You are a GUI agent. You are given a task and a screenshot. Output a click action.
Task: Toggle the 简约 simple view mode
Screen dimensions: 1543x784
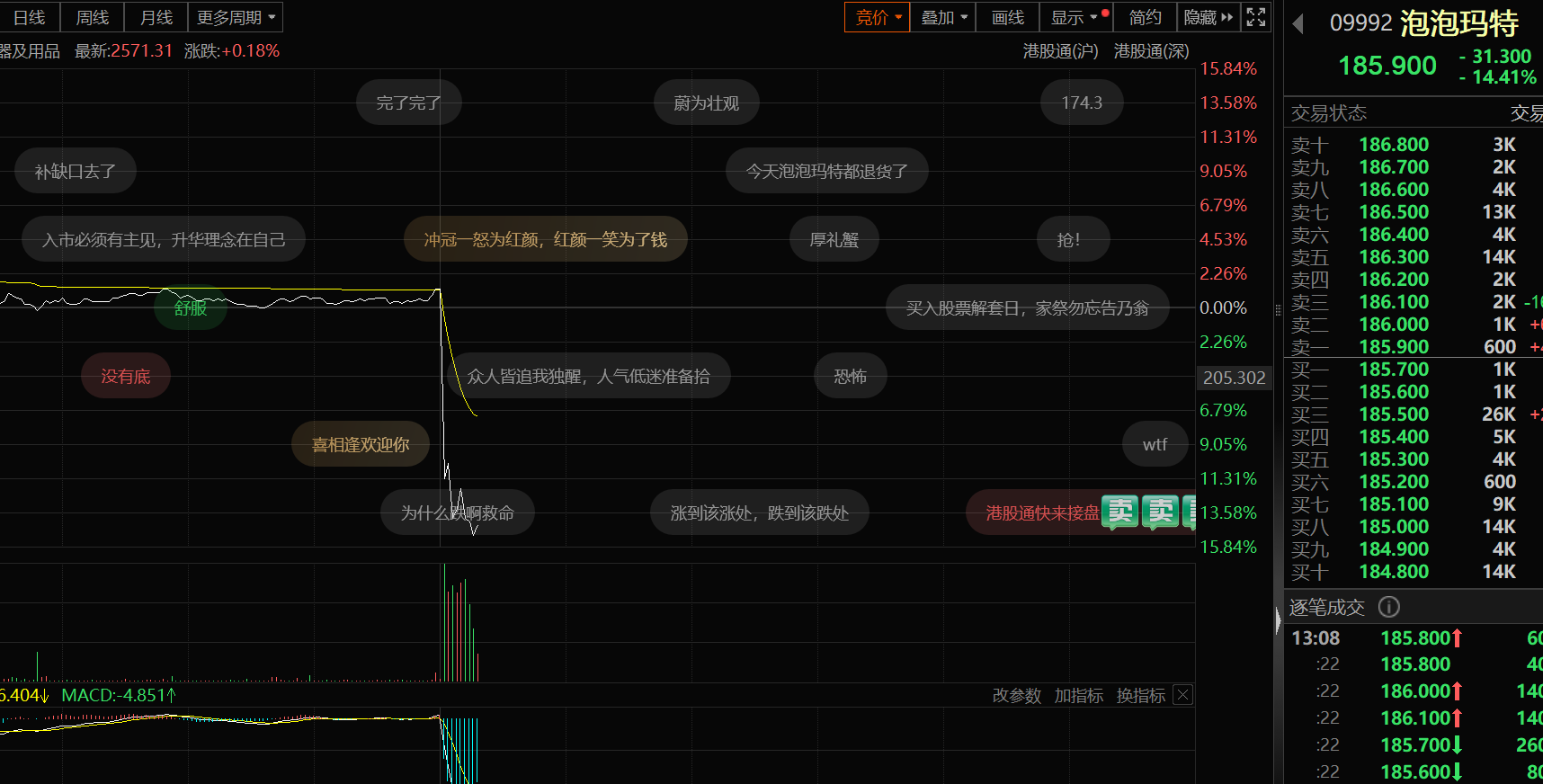(x=1145, y=17)
